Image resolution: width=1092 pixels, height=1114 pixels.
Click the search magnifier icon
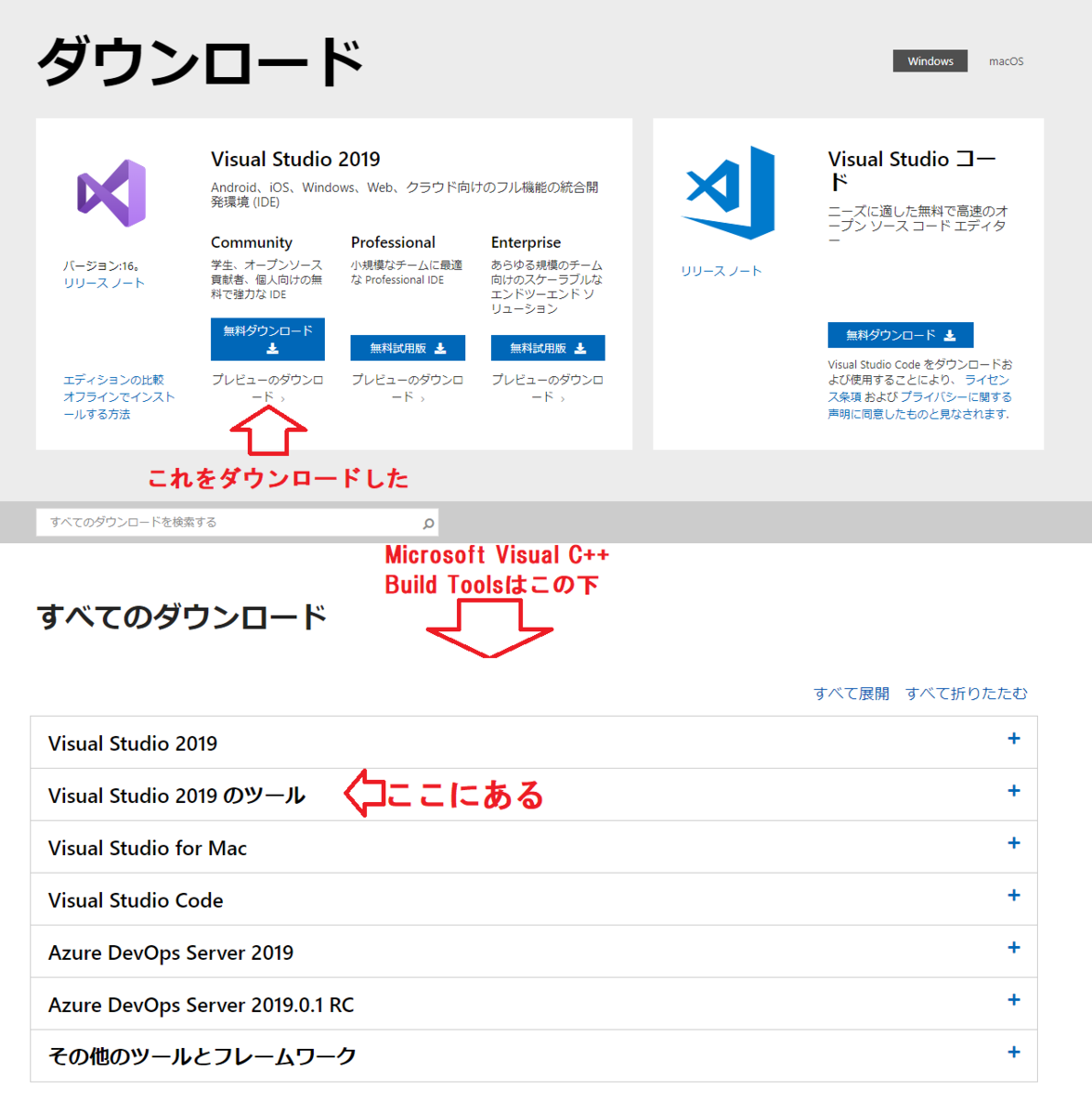coord(428,524)
